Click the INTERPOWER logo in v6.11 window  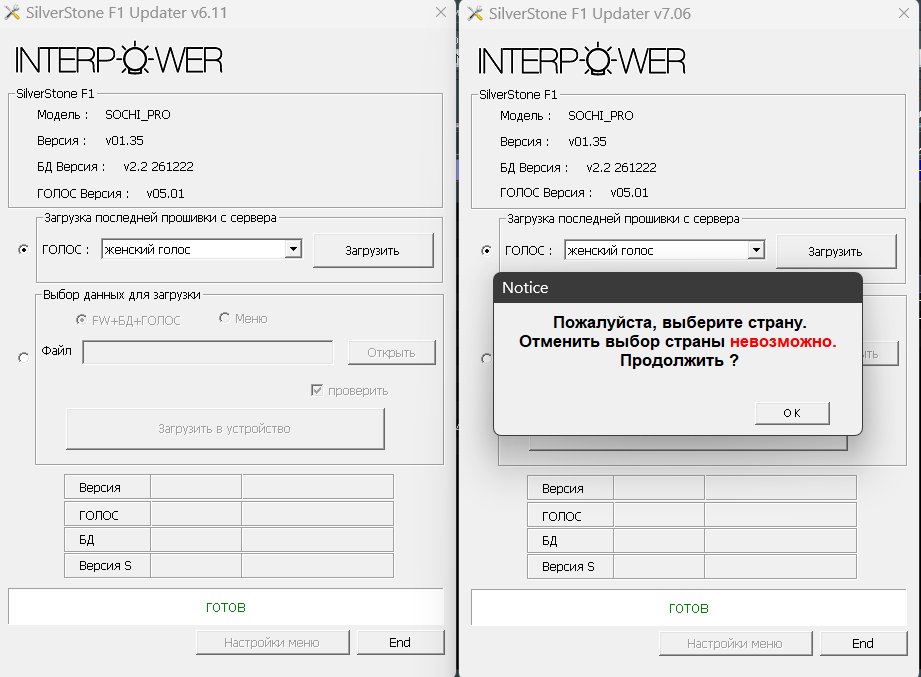tap(119, 60)
